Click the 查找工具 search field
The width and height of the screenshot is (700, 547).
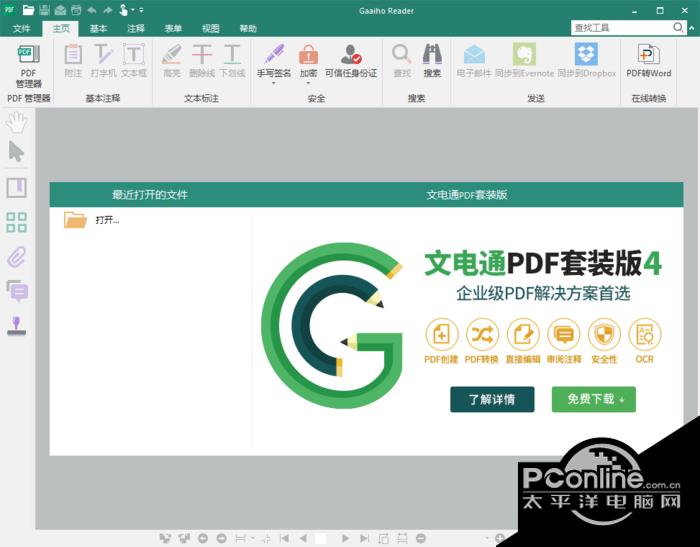(621, 28)
